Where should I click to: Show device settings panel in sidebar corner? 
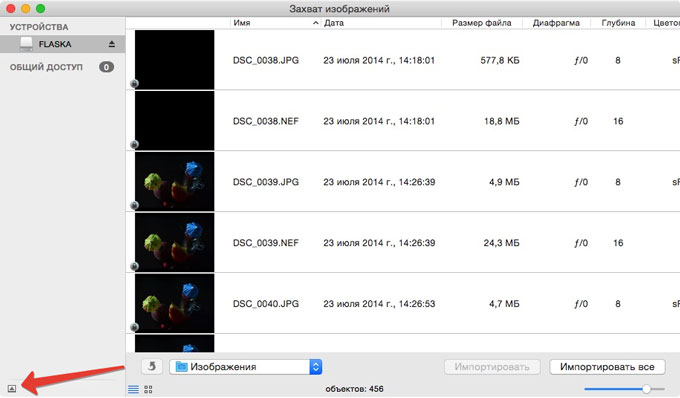(12, 388)
